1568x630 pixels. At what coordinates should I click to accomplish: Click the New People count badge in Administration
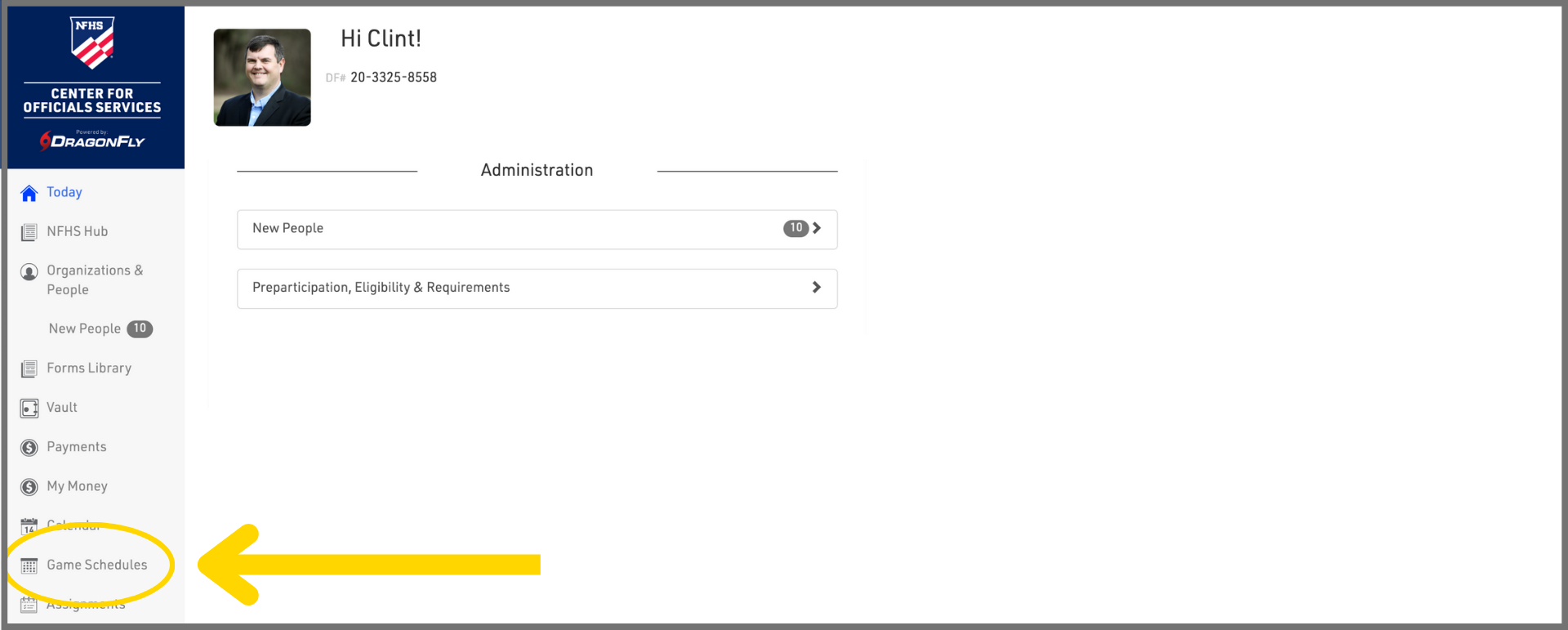pyautogui.click(x=795, y=228)
